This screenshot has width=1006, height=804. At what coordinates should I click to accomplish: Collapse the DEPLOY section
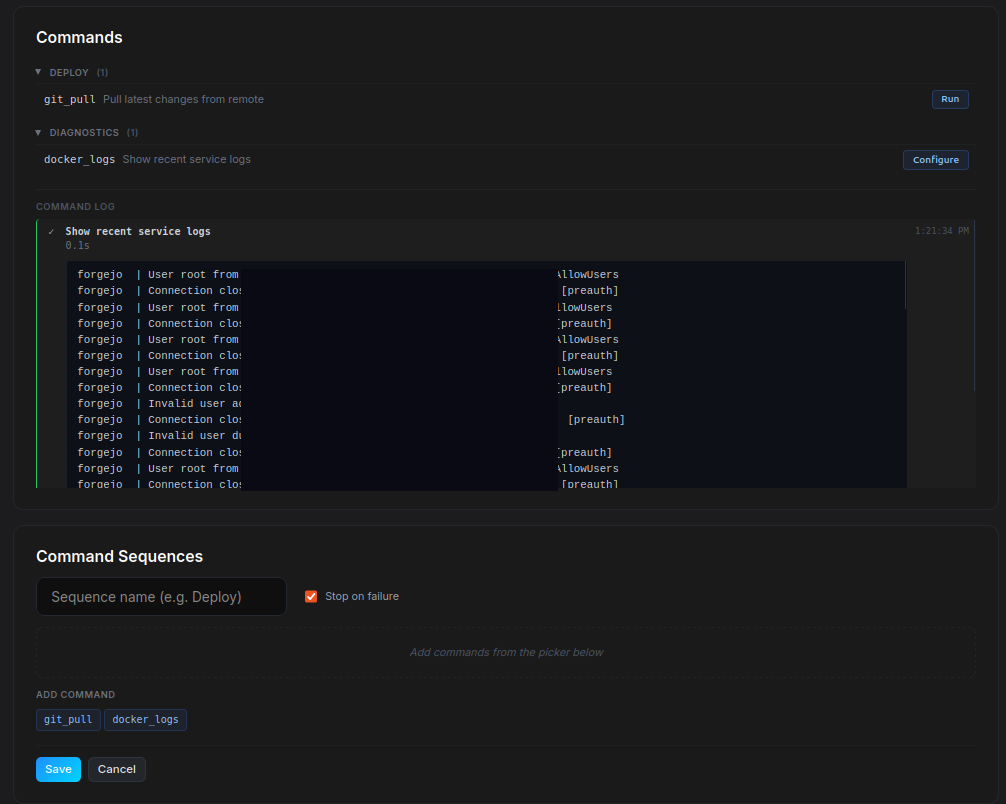38,72
